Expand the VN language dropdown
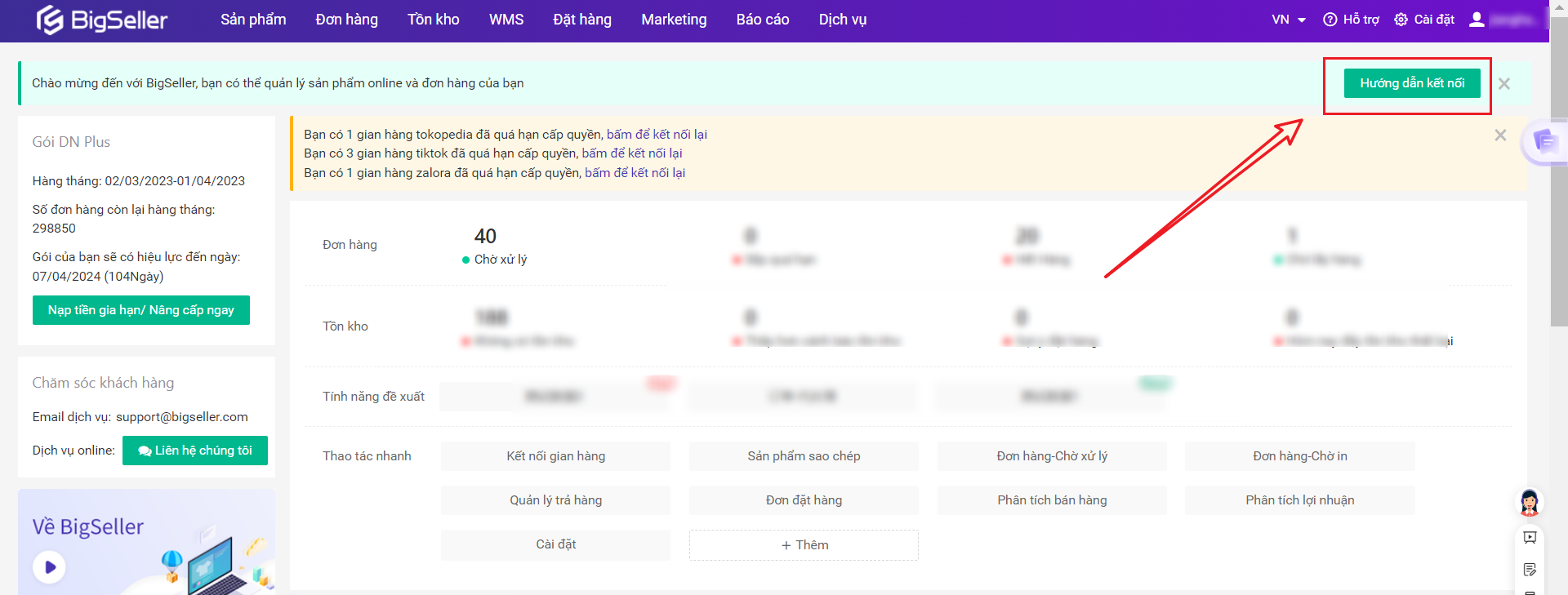Image resolution: width=1568 pixels, height=595 pixels. coord(1289,20)
